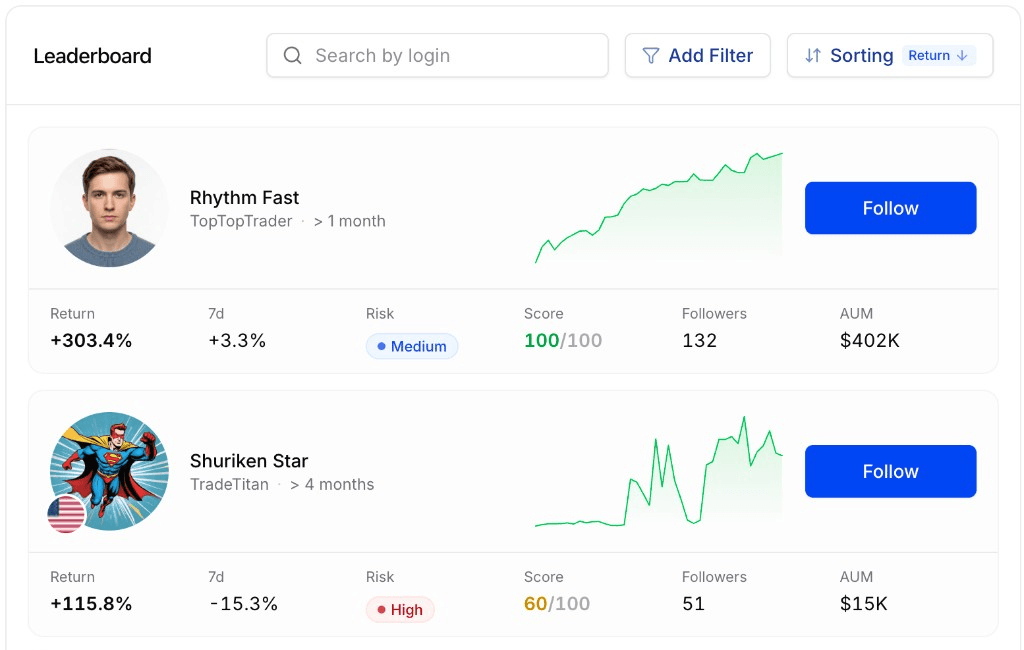Click the Leaderboard heading
The image size is (1024, 650).
click(x=92, y=56)
